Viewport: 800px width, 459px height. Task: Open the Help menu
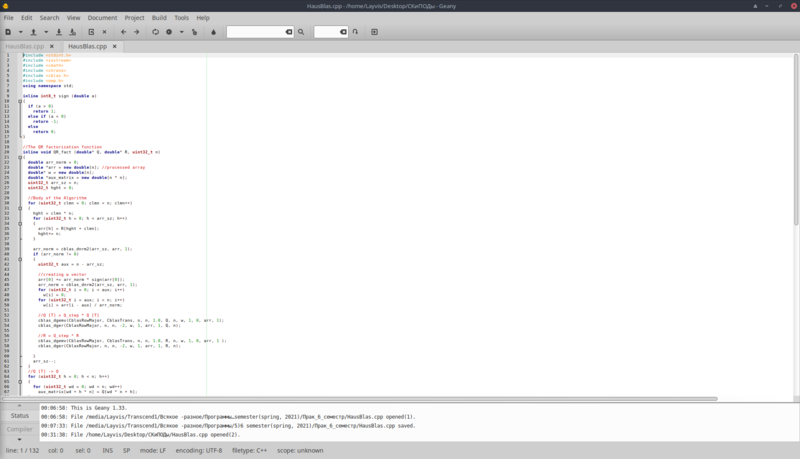tap(203, 17)
